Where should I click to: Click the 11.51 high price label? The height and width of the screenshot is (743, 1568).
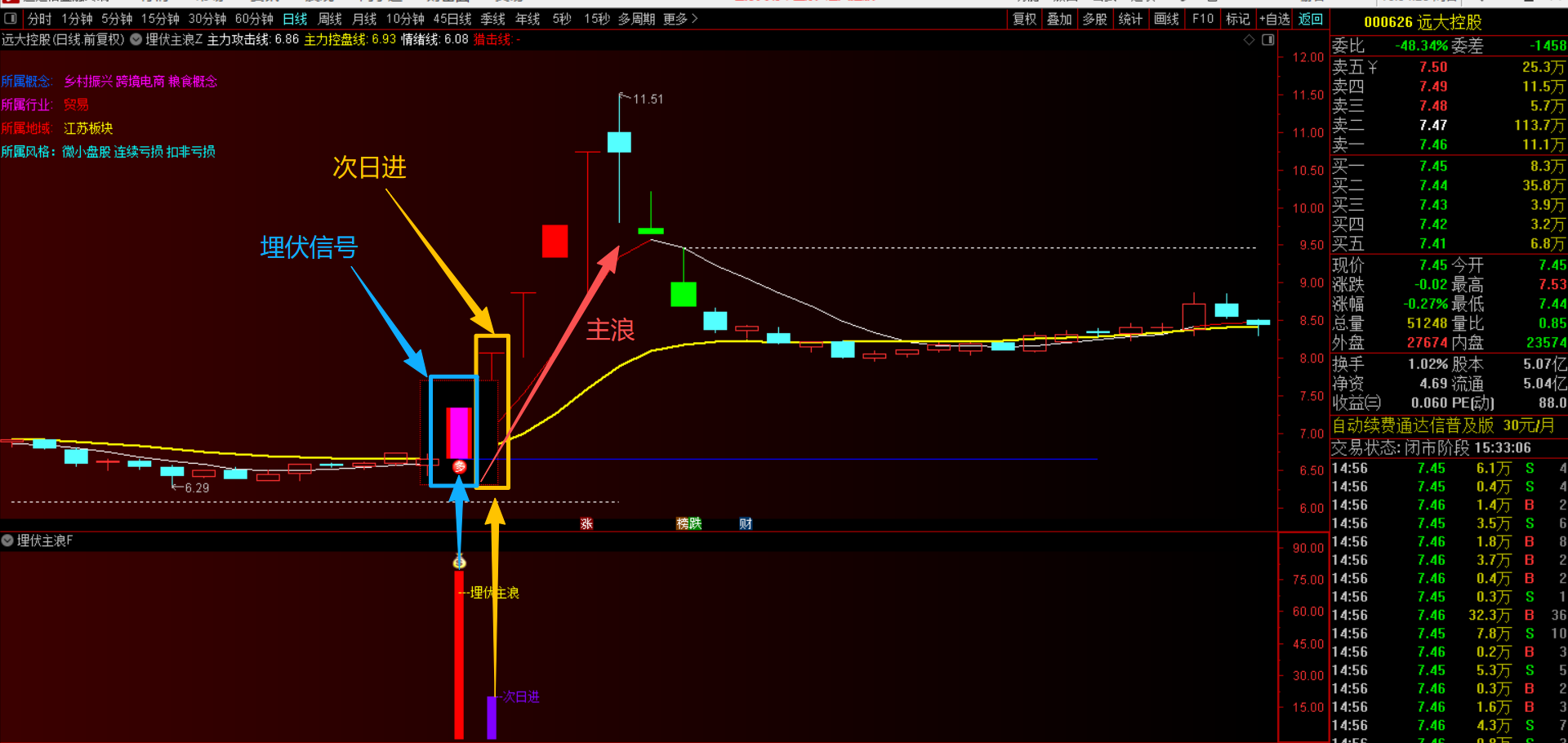648,99
